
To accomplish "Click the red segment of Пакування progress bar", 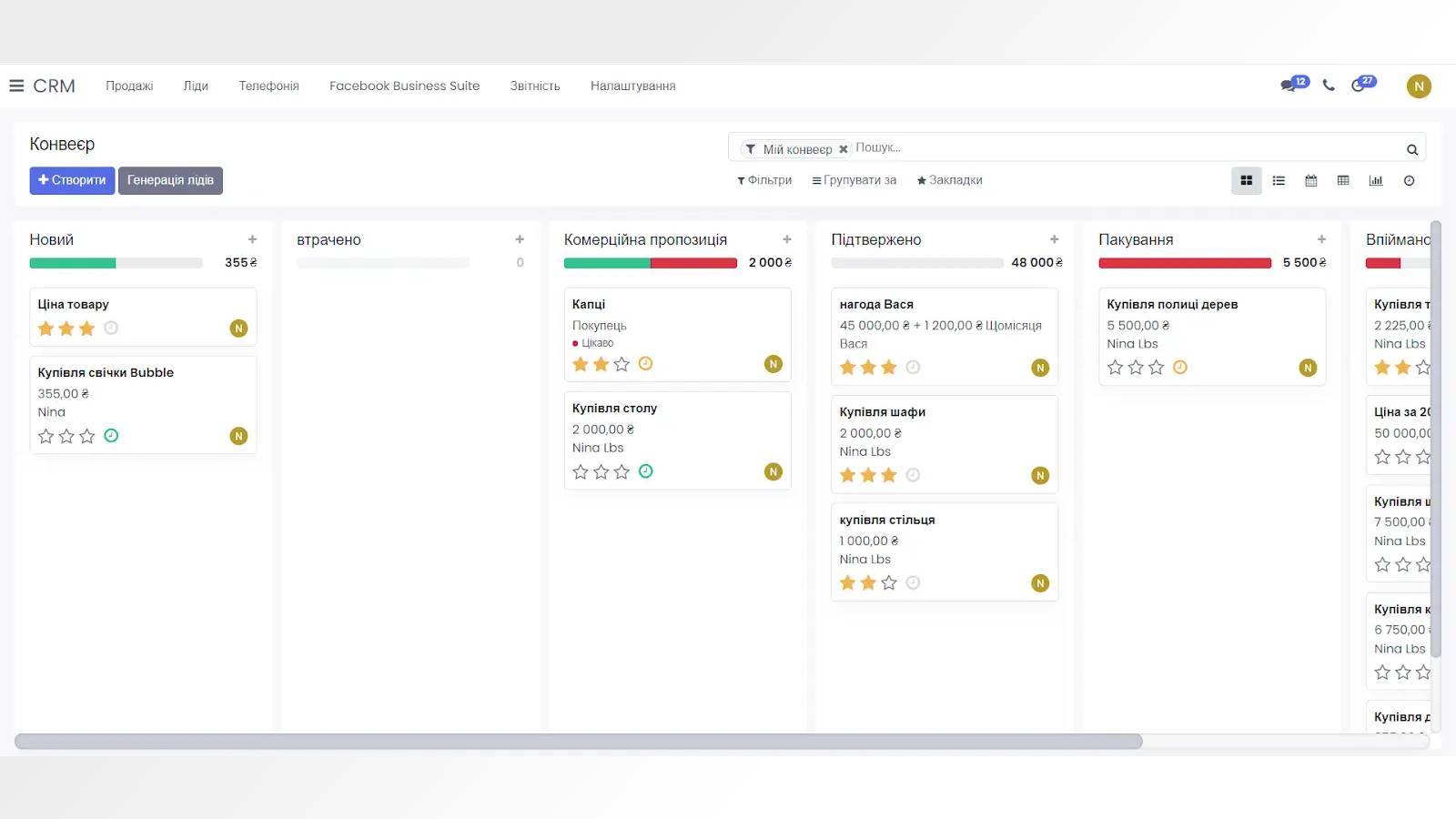I will click(x=1184, y=263).
